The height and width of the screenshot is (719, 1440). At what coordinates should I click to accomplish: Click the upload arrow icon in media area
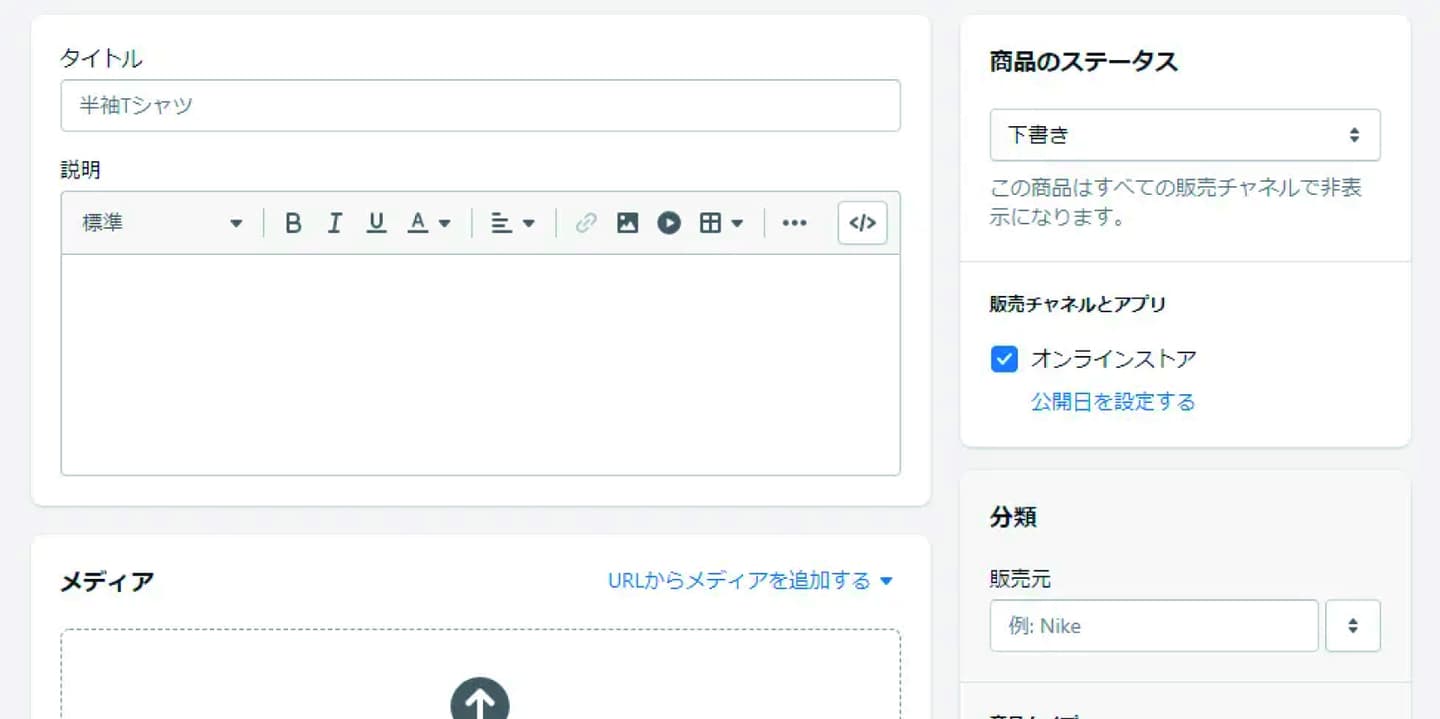point(480,703)
